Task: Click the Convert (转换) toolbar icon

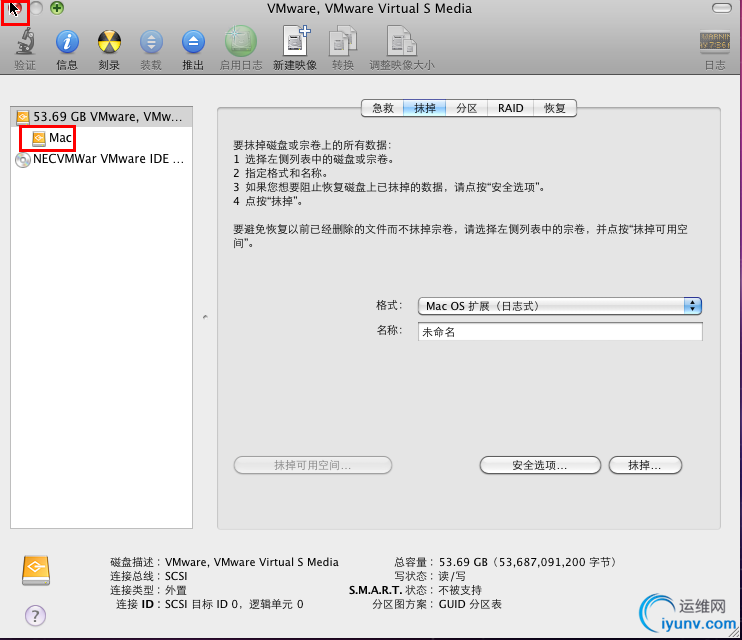Action: click(343, 41)
